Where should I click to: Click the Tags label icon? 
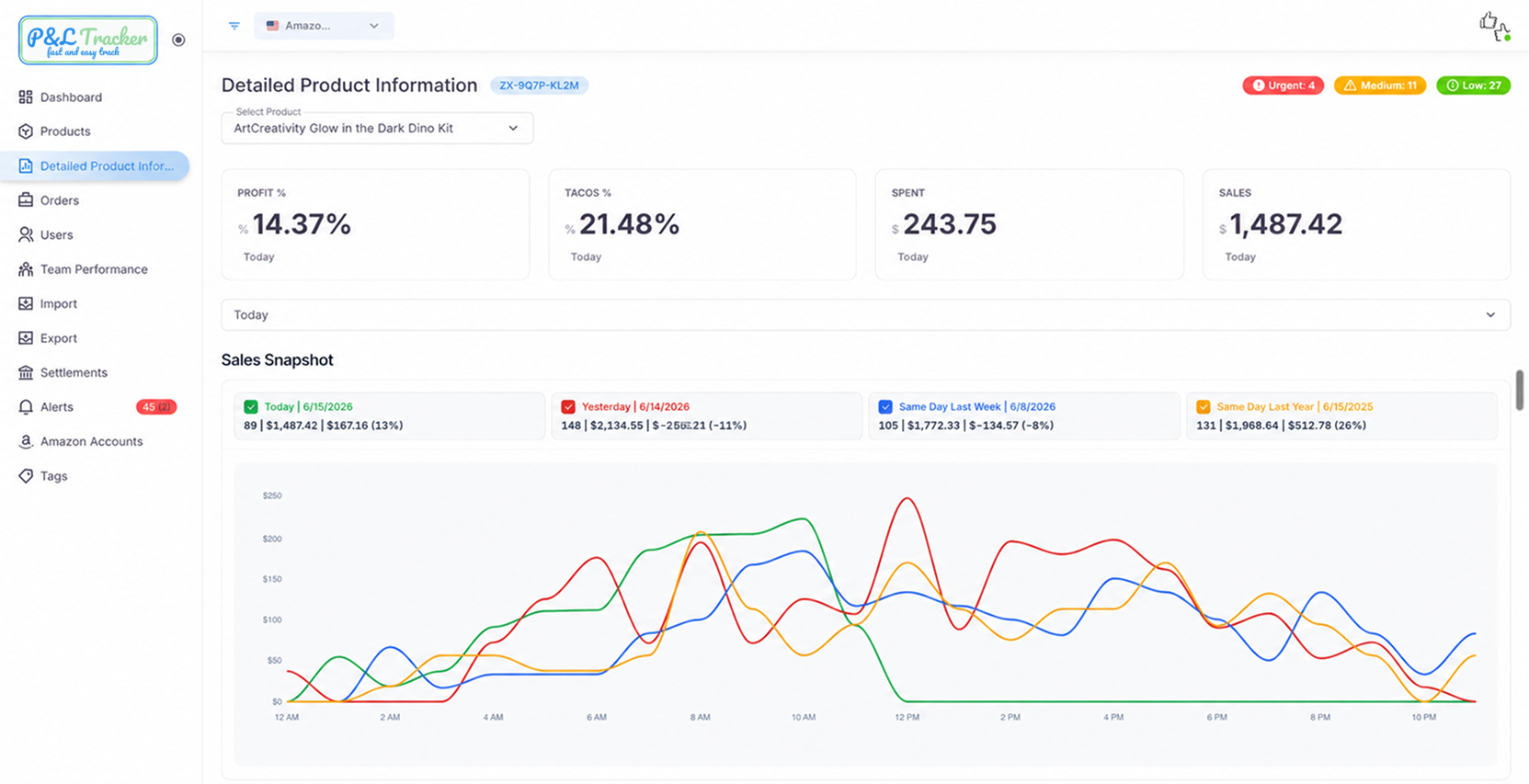point(26,476)
